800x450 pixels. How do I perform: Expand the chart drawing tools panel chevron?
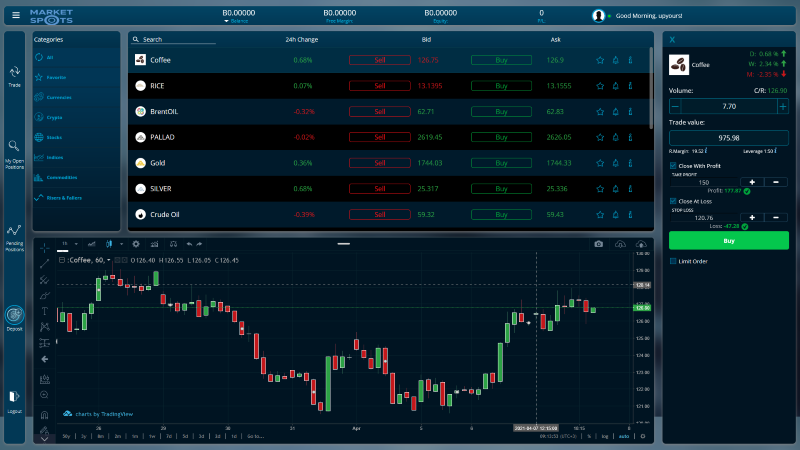(44, 439)
